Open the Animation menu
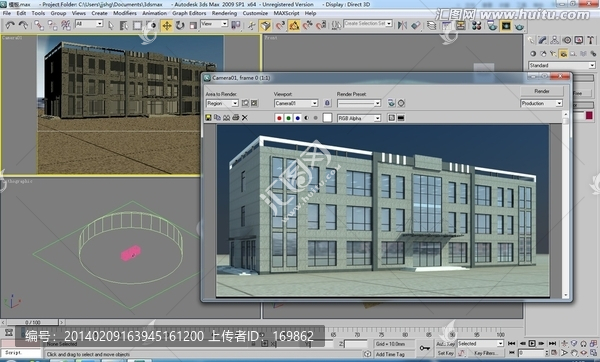The height and width of the screenshot is (362, 600). (154, 13)
